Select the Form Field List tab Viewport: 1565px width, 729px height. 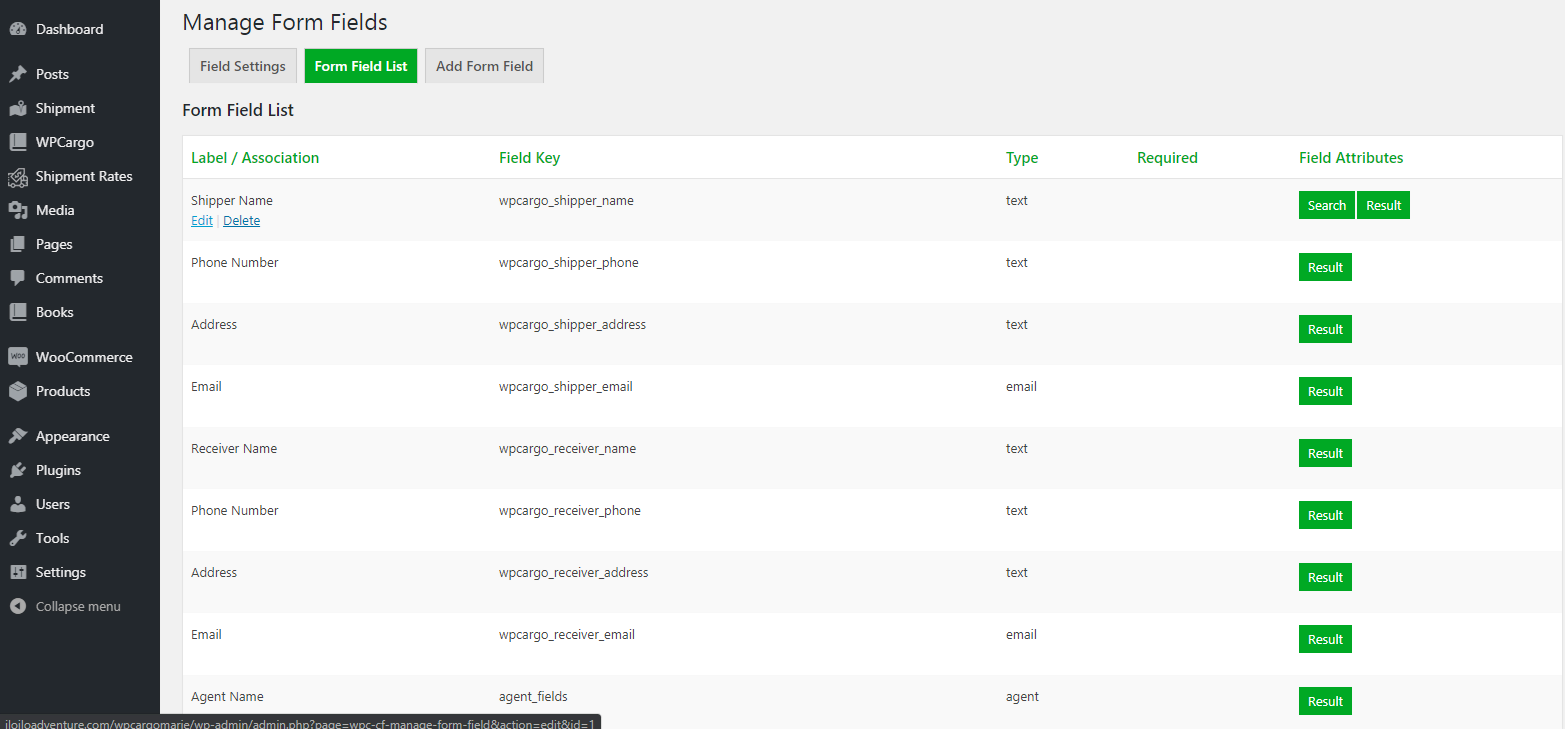361,66
